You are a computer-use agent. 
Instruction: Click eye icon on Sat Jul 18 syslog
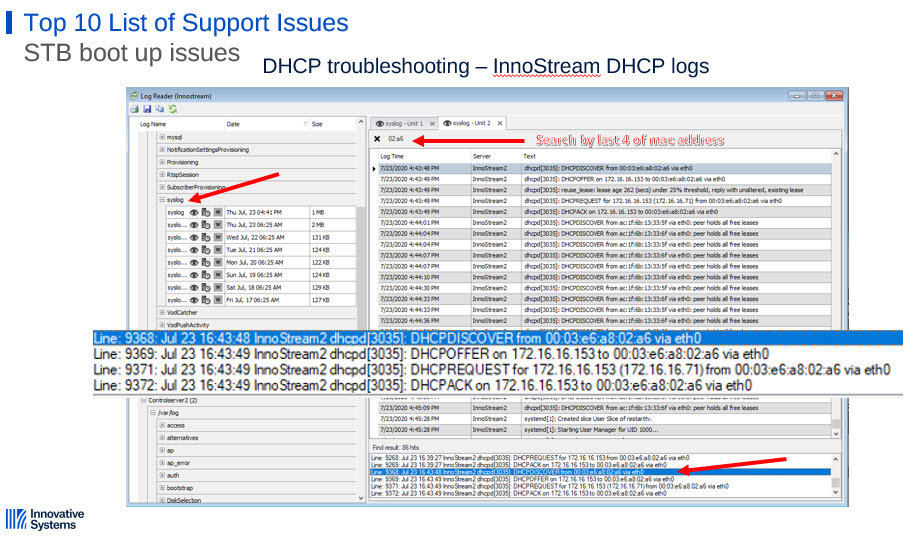click(x=194, y=288)
